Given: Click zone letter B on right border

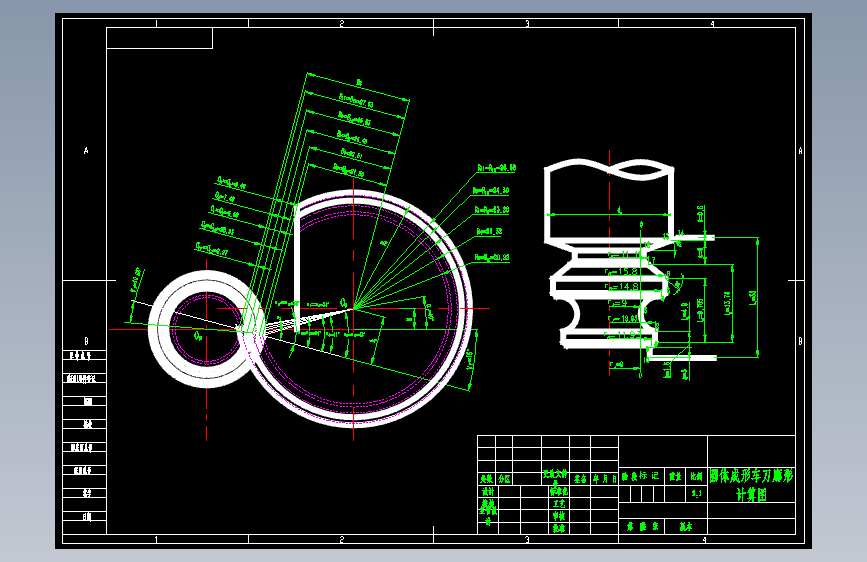Looking at the screenshot, I should tap(800, 341).
